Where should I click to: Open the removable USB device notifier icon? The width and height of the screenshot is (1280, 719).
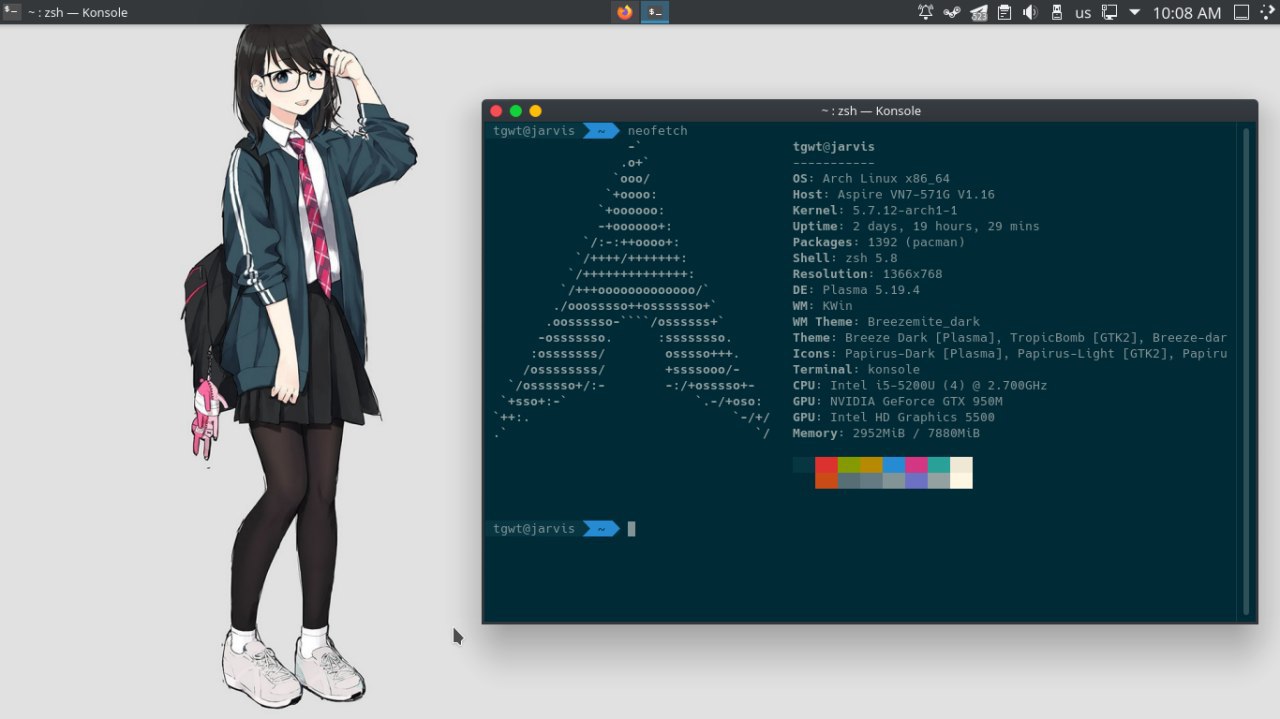(x=1057, y=13)
